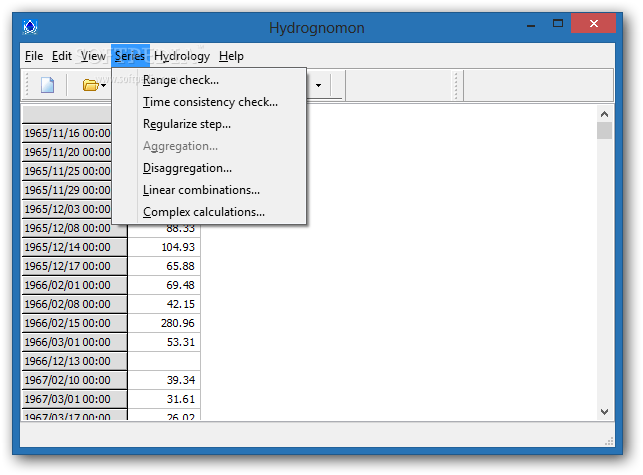Open the Help menu
Viewport: 643px width, 475px height.
coord(231,56)
